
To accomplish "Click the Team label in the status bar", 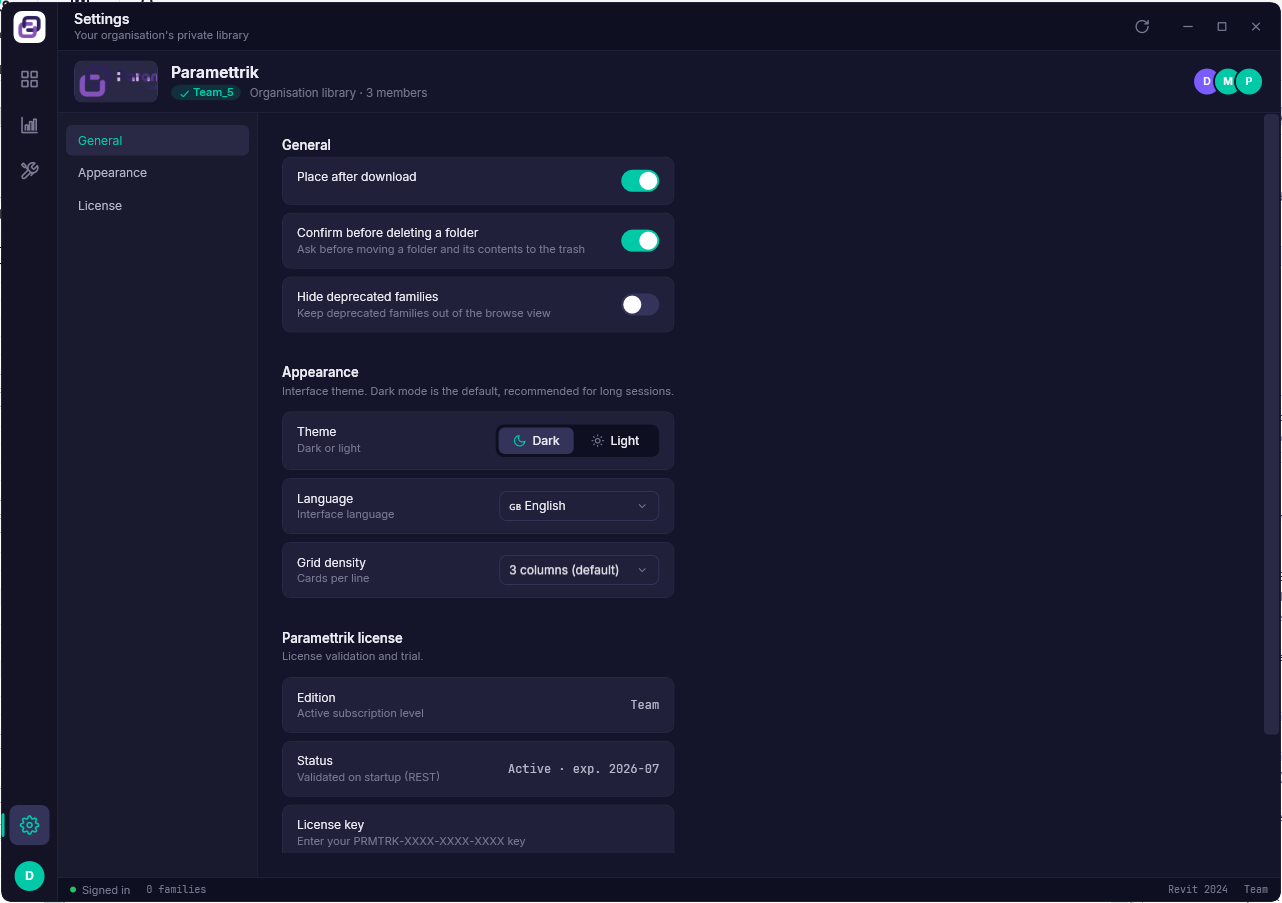I will [1256, 890].
